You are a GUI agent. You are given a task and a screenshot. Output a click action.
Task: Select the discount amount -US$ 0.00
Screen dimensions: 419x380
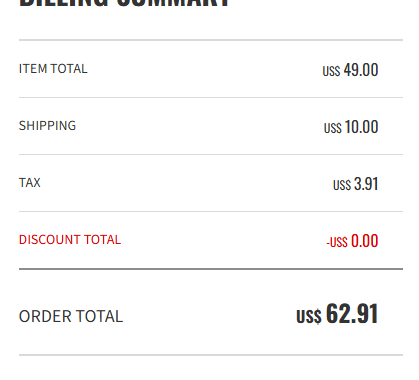click(x=352, y=241)
